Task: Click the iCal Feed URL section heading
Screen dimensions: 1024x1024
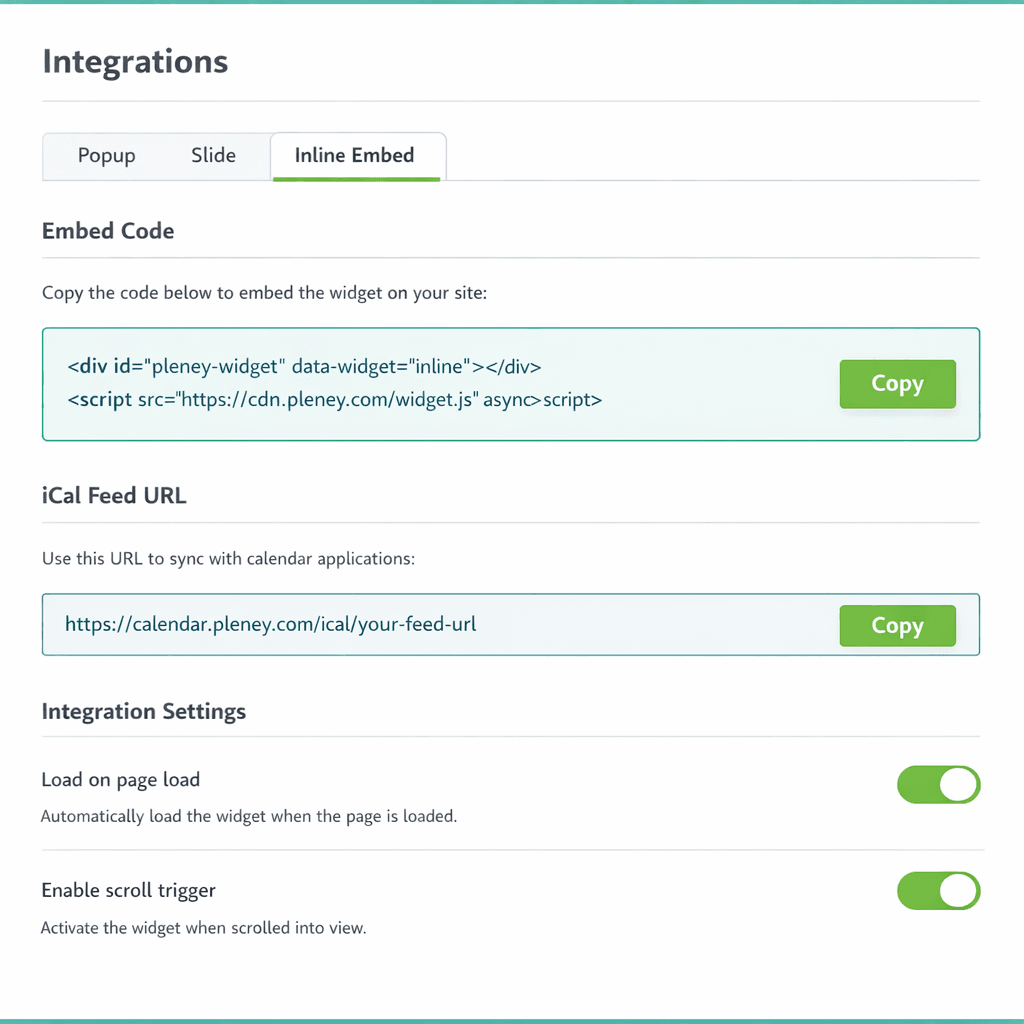Action: point(114,495)
